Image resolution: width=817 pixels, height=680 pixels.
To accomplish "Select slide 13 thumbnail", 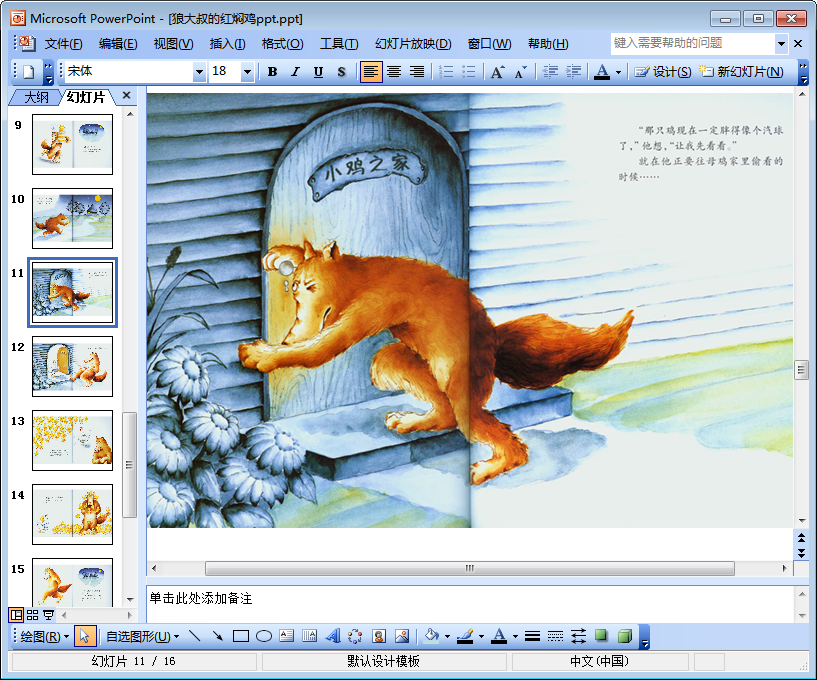I will 72,440.
